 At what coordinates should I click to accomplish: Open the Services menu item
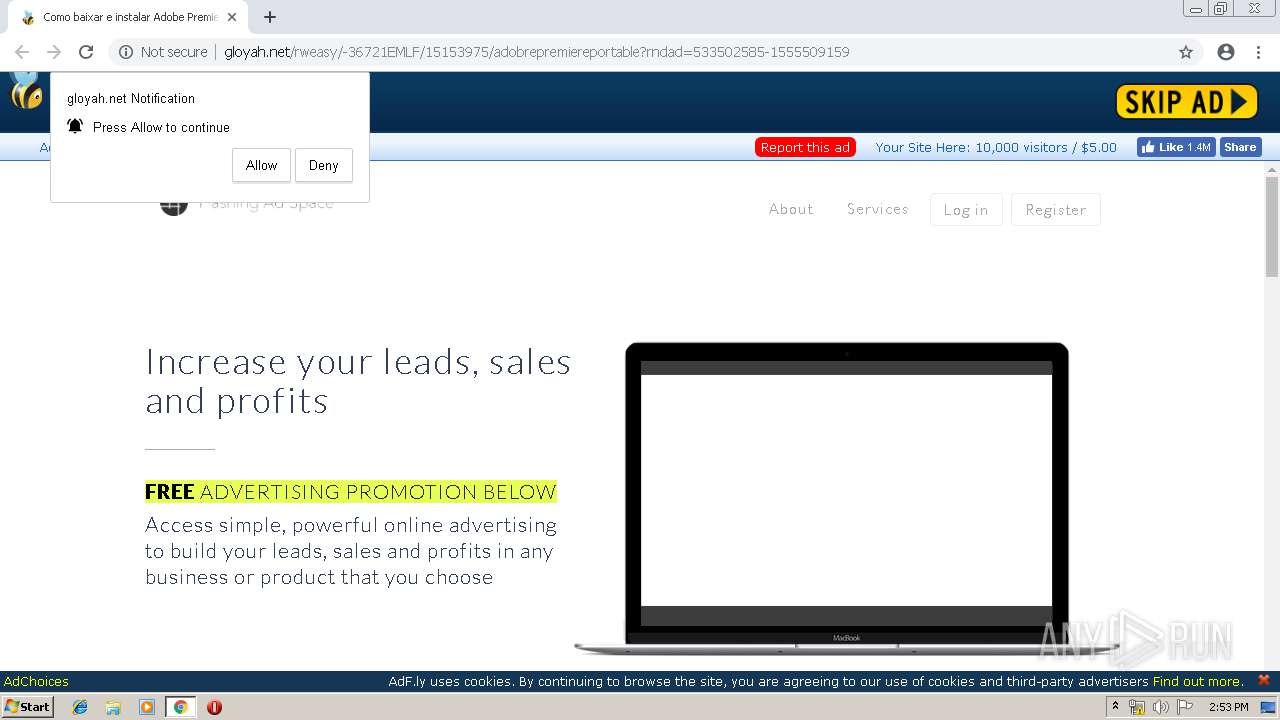pyautogui.click(x=878, y=209)
